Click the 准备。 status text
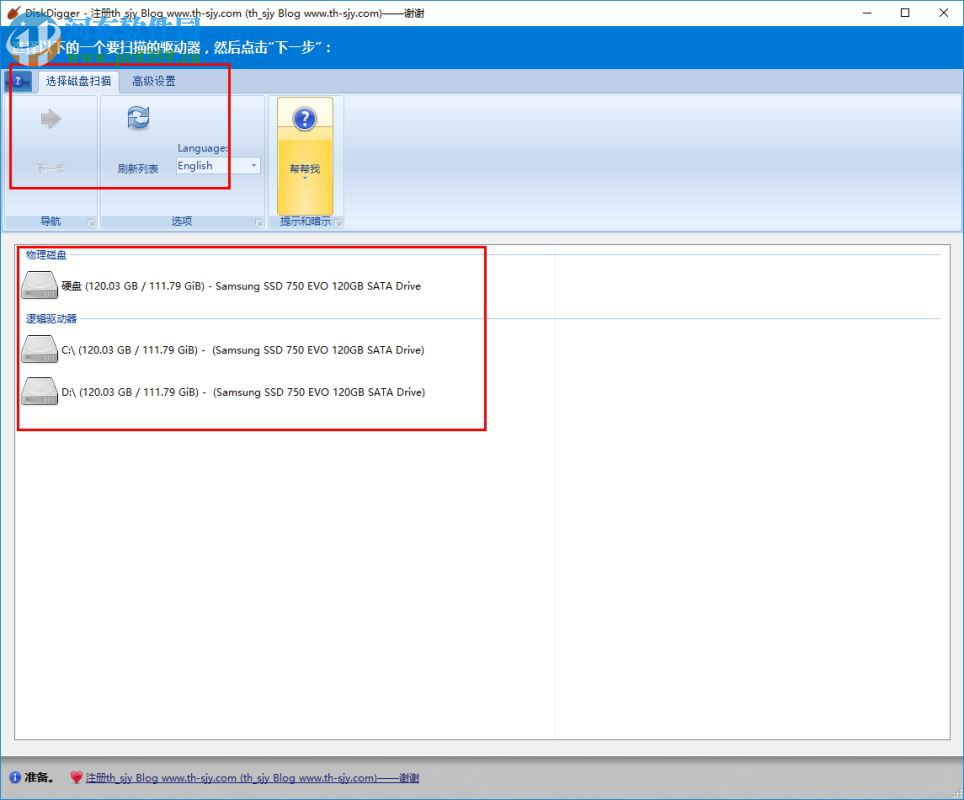This screenshot has height=800, width=964. pos(39,777)
